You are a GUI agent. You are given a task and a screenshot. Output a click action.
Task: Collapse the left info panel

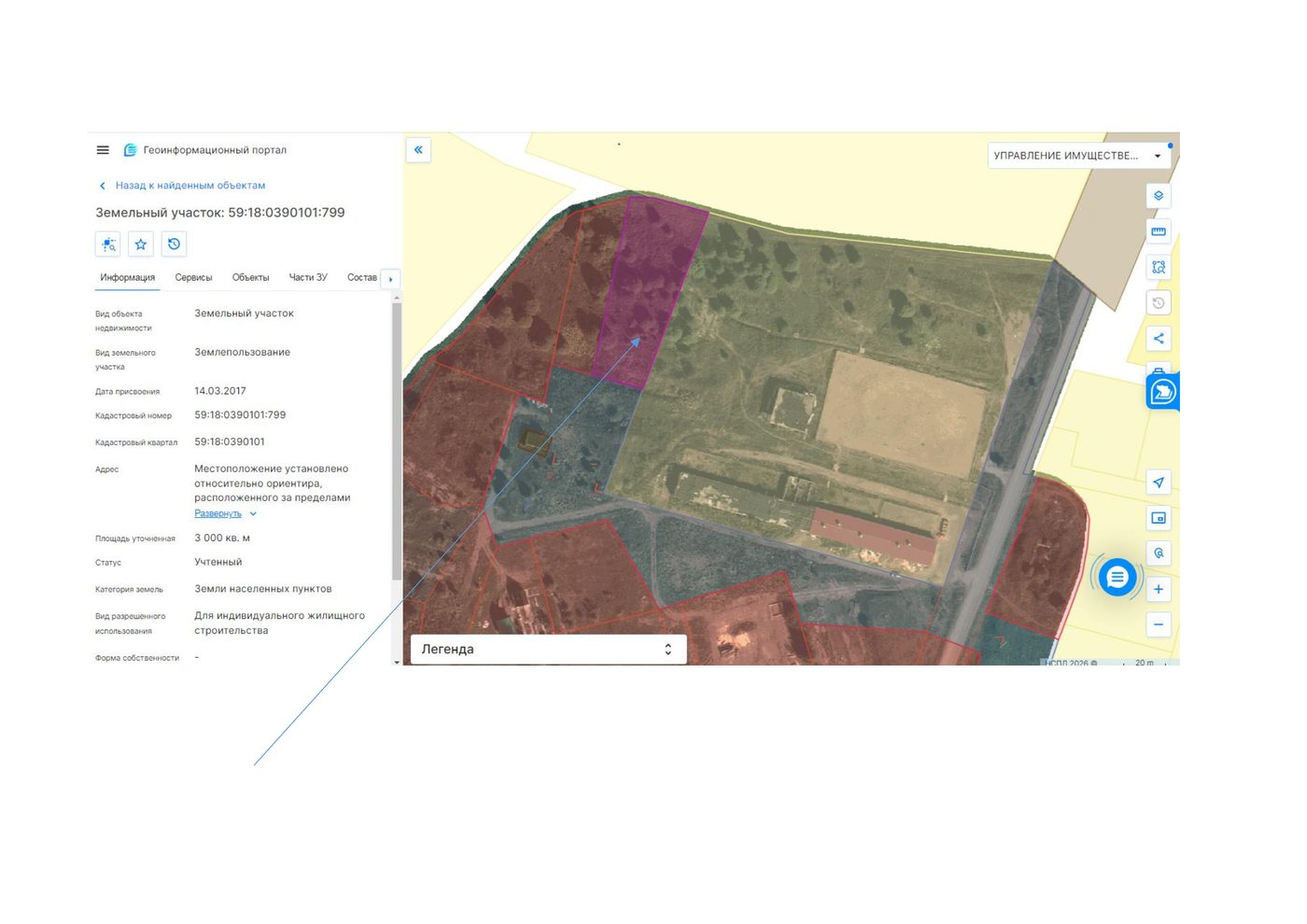point(418,149)
